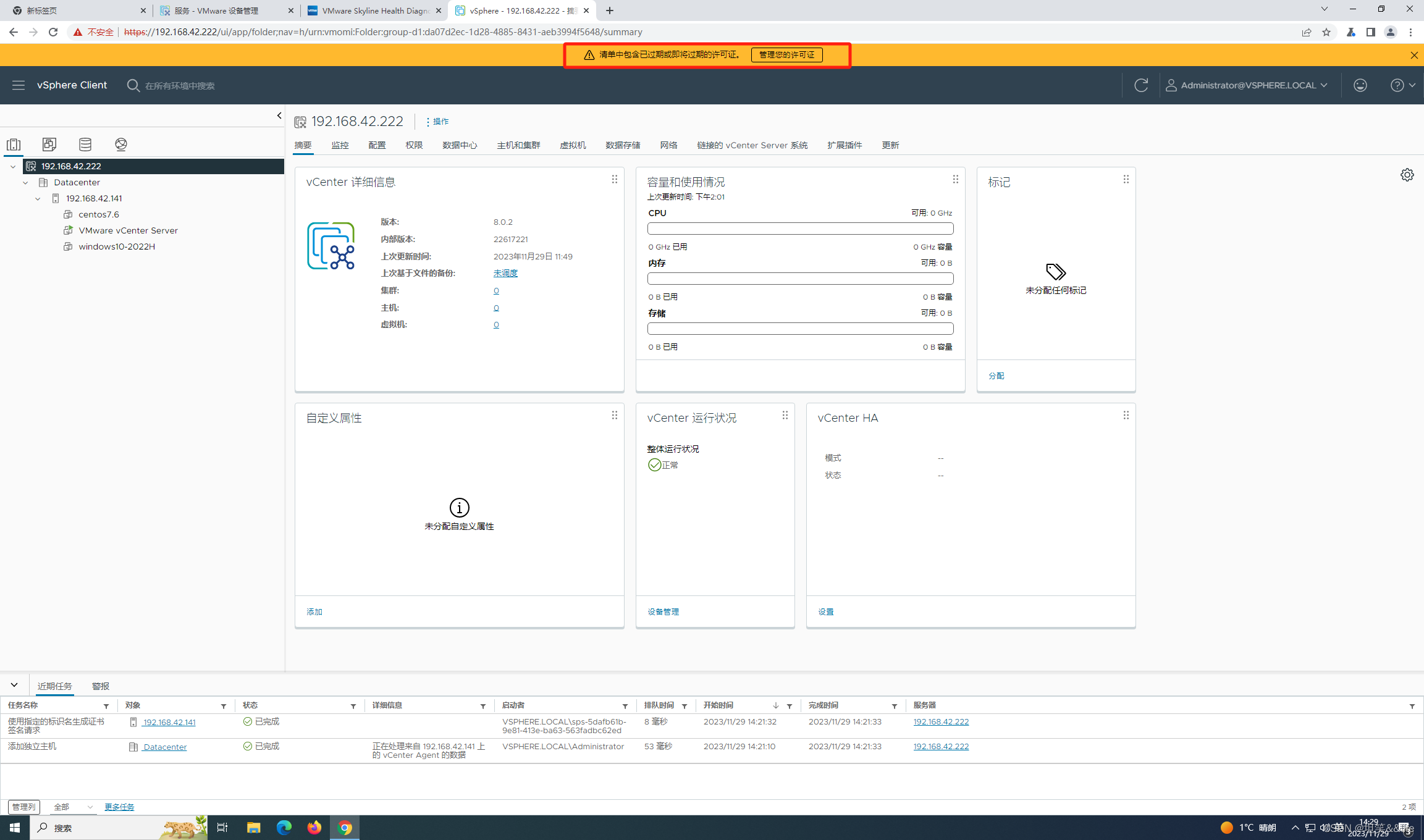The height and width of the screenshot is (840, 1424).
Task: Click the 集群 count link
Action: 496,290
